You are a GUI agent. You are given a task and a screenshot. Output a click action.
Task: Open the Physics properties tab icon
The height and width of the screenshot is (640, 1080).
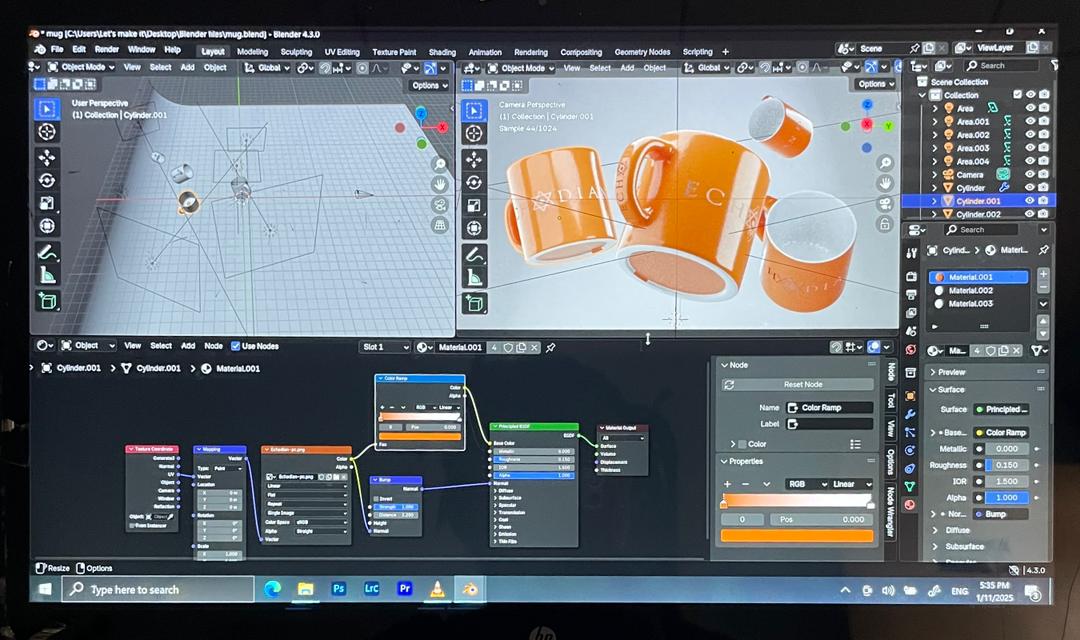point(911,451)
